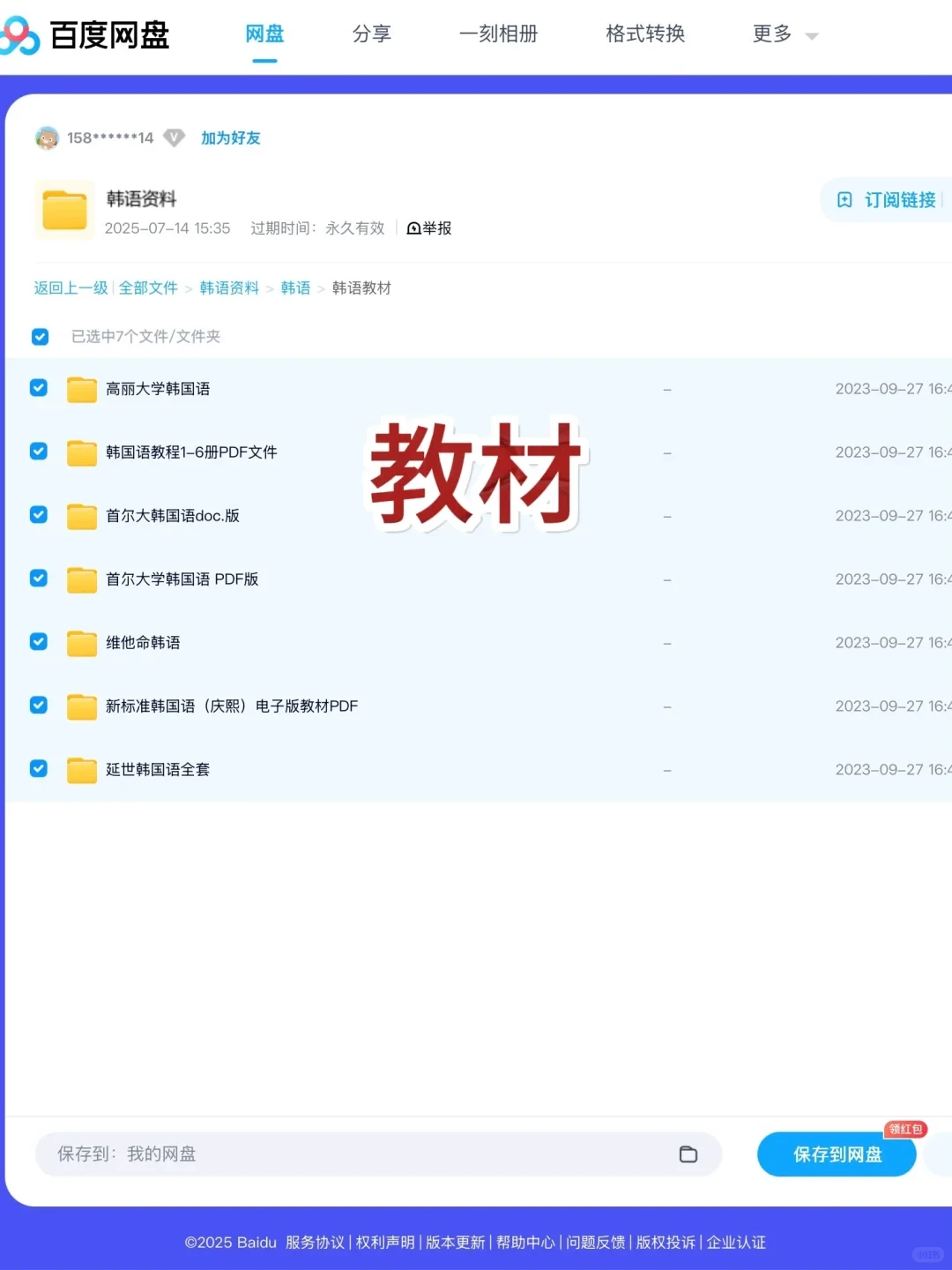This screenshot has width=952, height=1270.
Task: Click the bookmark icon inside 订阅链接 button
Action: tap(844, 200)
